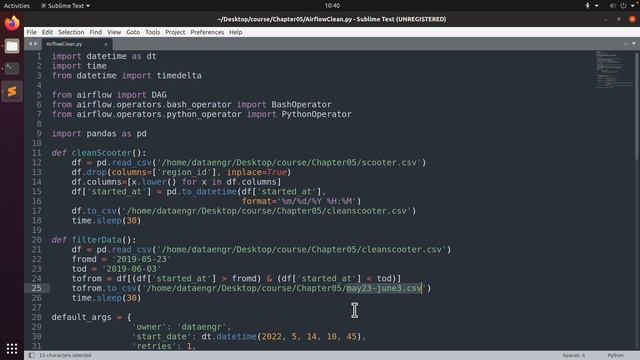Click the PythonOperator import name
640x360 pixels.
pos(316,114)
